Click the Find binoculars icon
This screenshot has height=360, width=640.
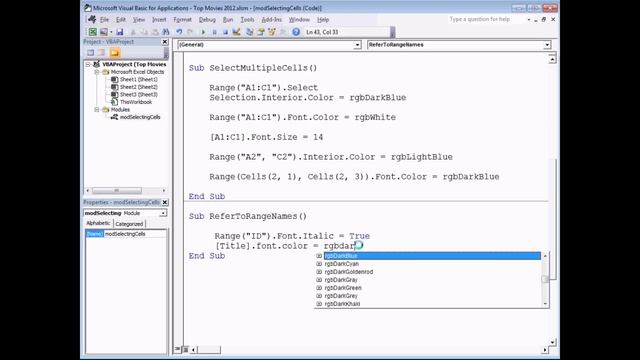[166, 32]
